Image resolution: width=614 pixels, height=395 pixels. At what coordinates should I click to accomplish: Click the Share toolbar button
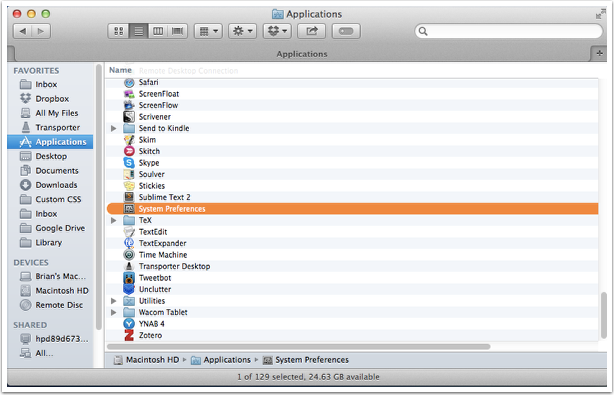pos(312,31)
